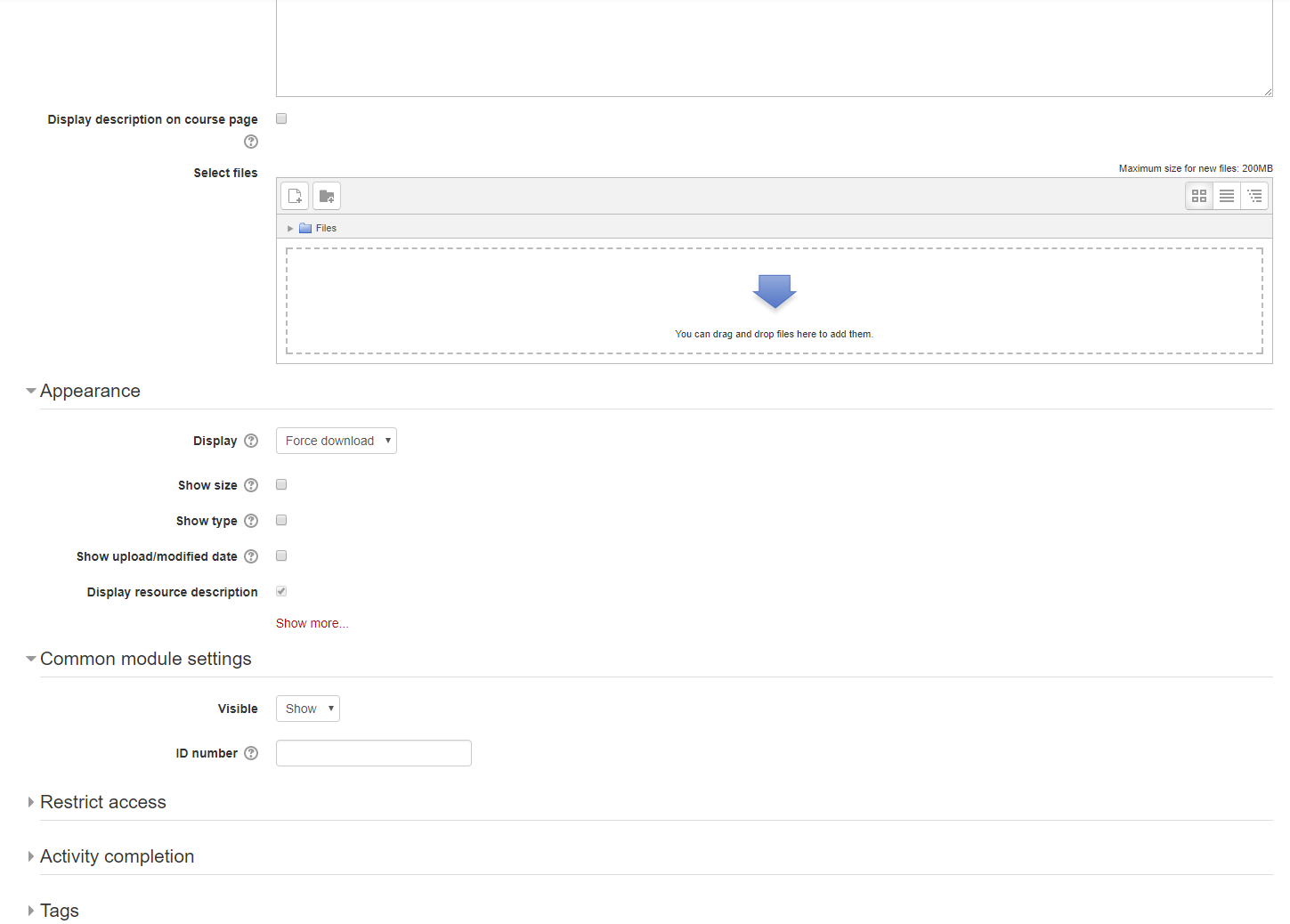The image size is (1290, 924).
Task: Enable Show upload/modified date checkbox
Action: click(281, 555)
